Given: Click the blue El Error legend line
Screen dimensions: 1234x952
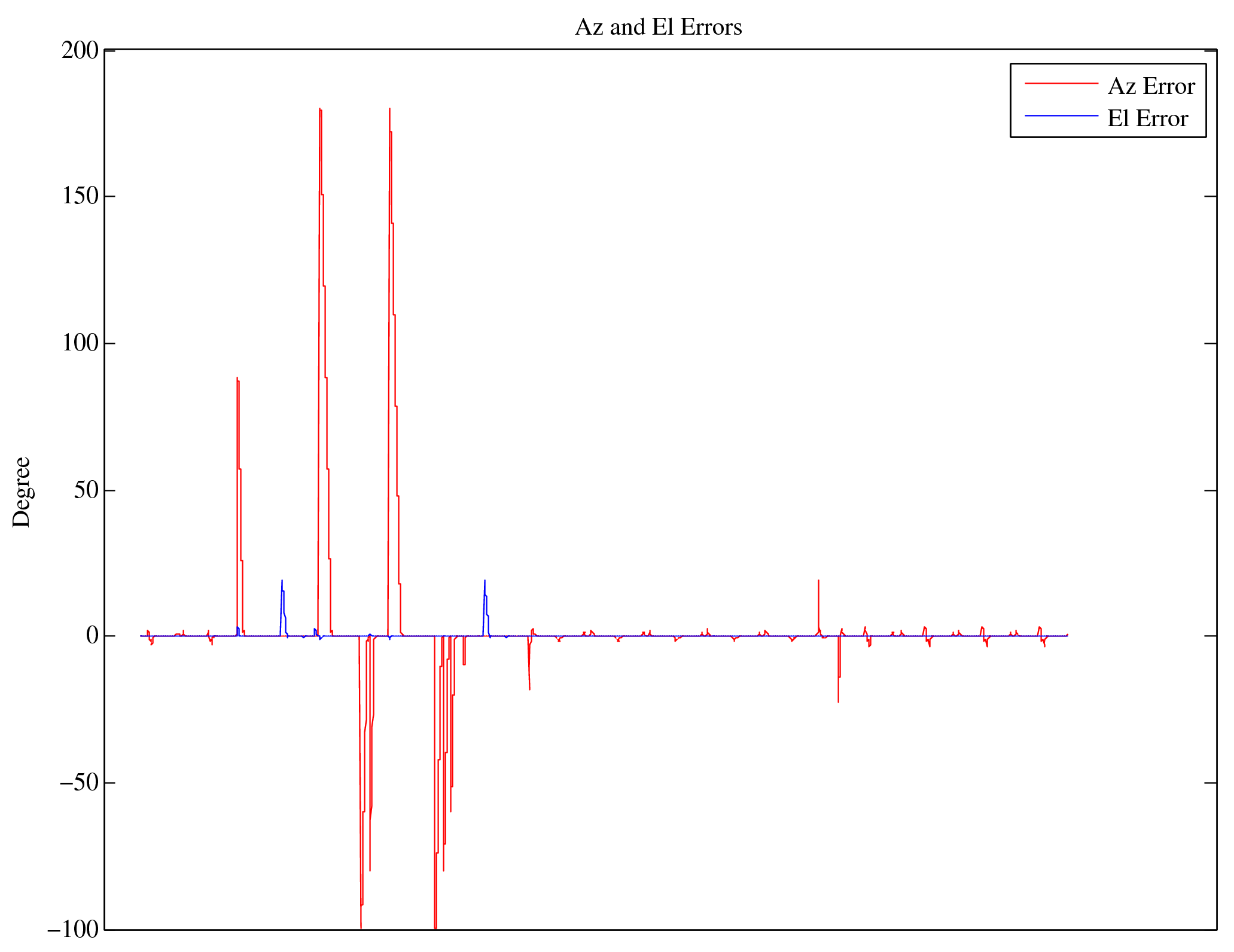Looking at the screenshot, I should click(1061, 115).
